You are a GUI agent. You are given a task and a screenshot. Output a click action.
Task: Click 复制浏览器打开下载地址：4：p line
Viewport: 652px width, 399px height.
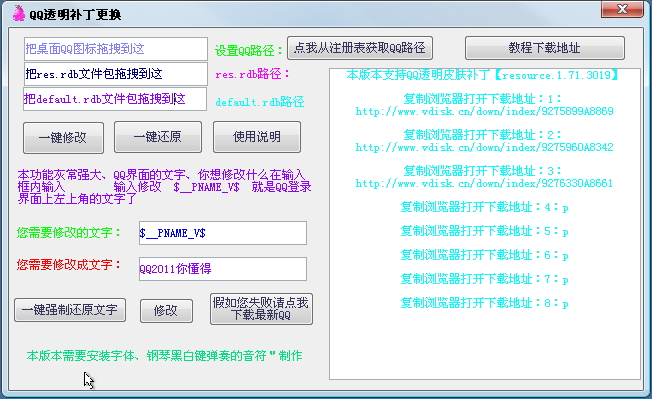pyautogui.click(x=484, y=207)
